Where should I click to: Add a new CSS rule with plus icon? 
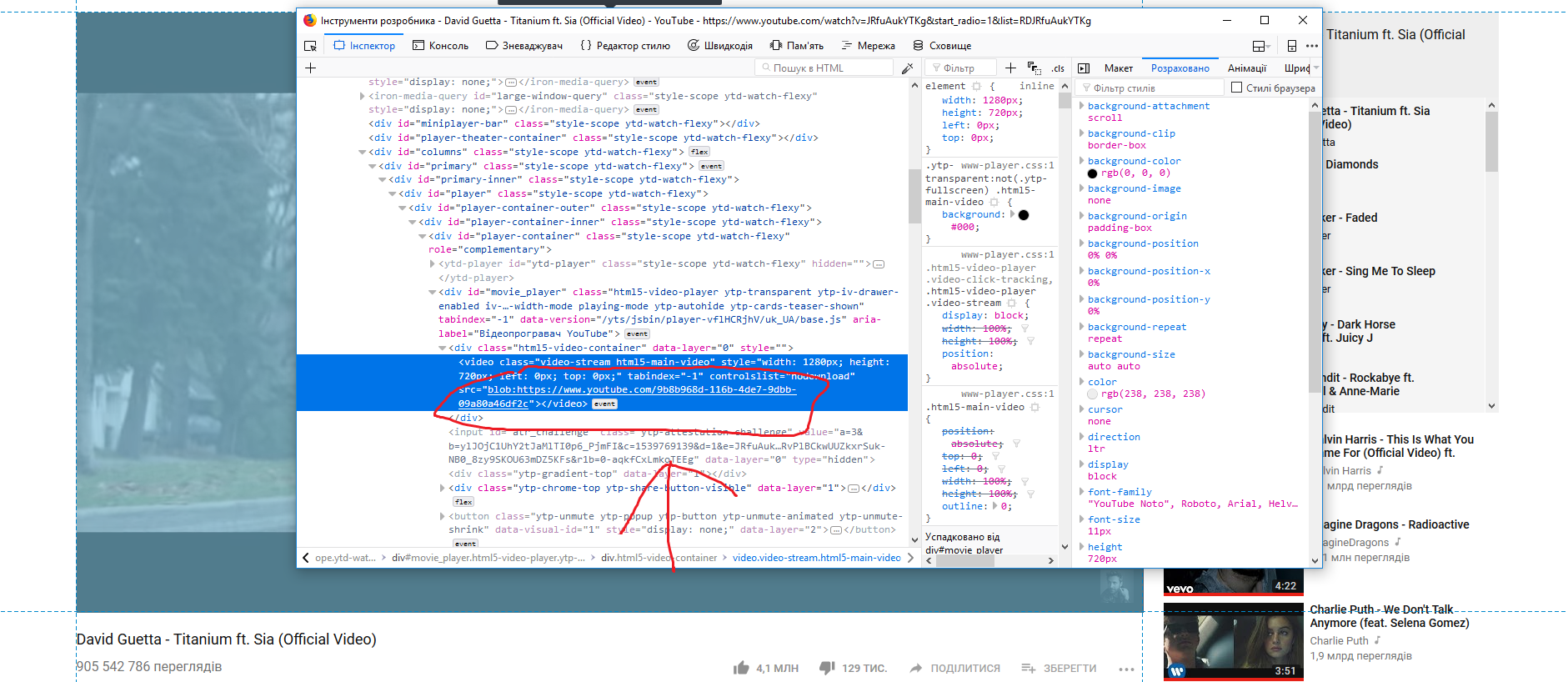click(1010, 68)
